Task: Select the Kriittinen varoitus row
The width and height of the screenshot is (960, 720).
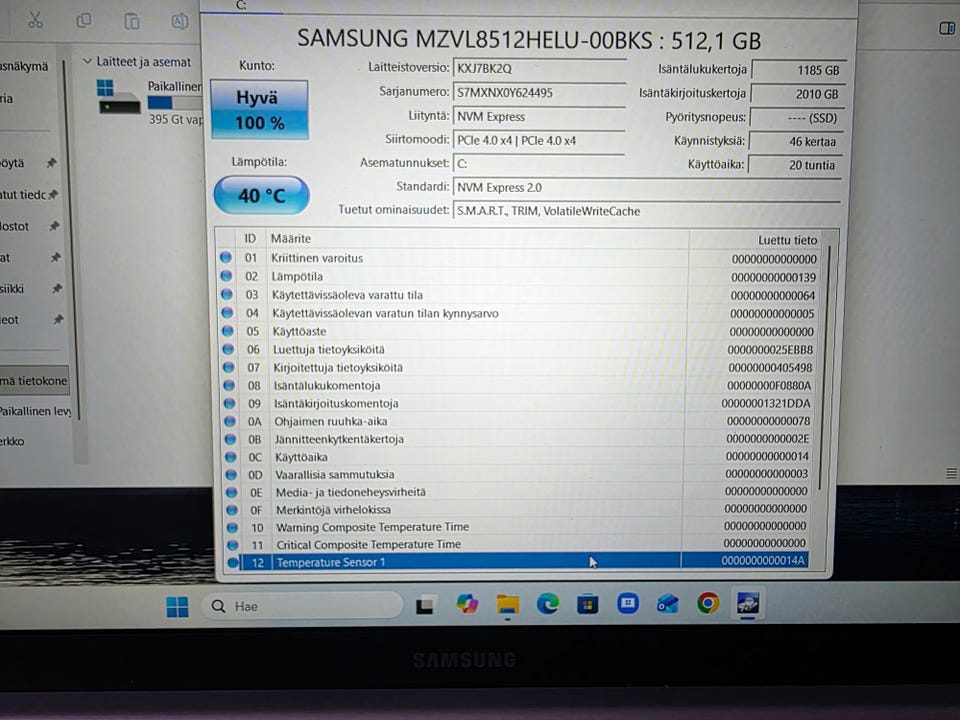Action: 518,258
